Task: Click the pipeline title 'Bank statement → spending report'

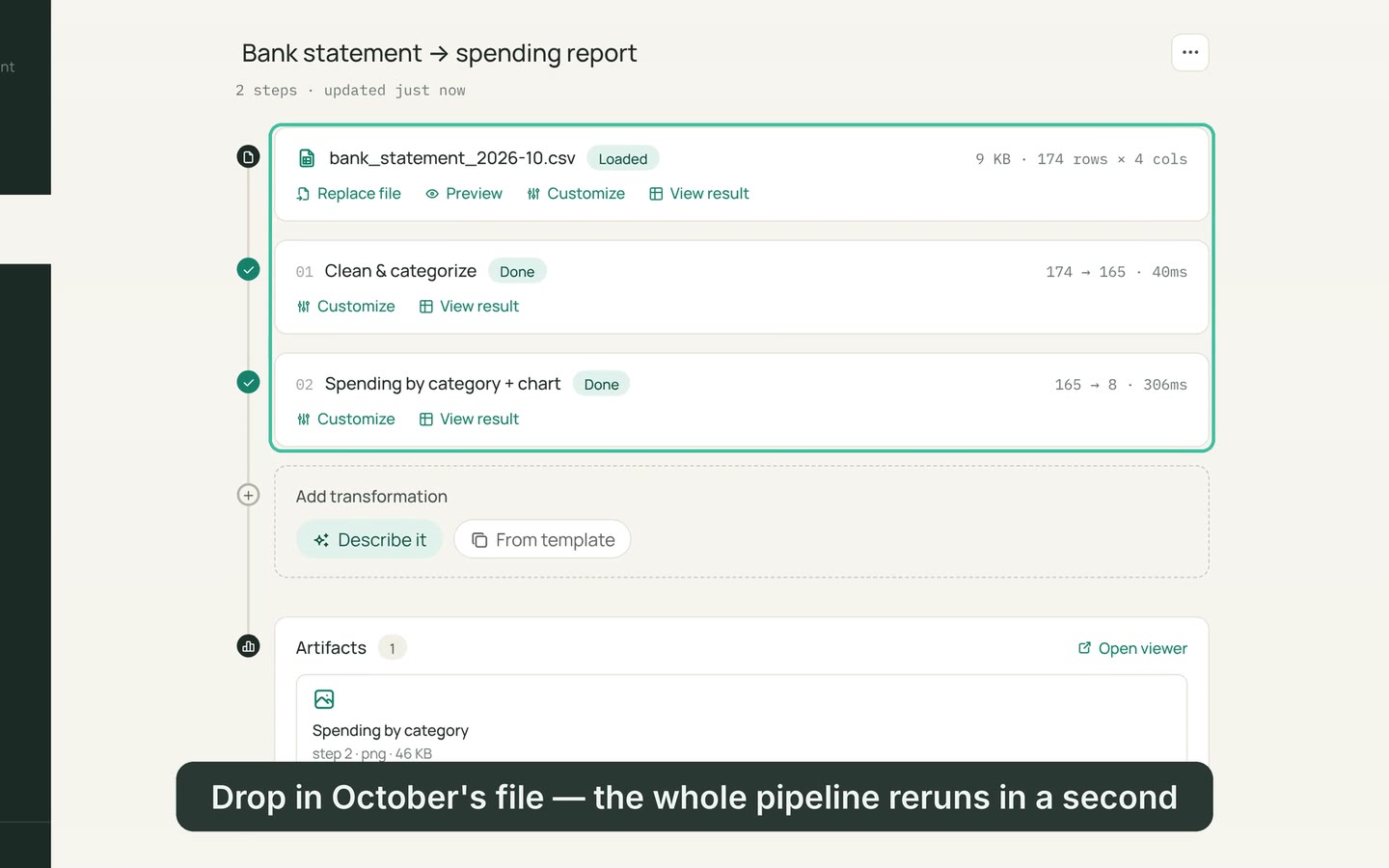Action: [439, 53]
